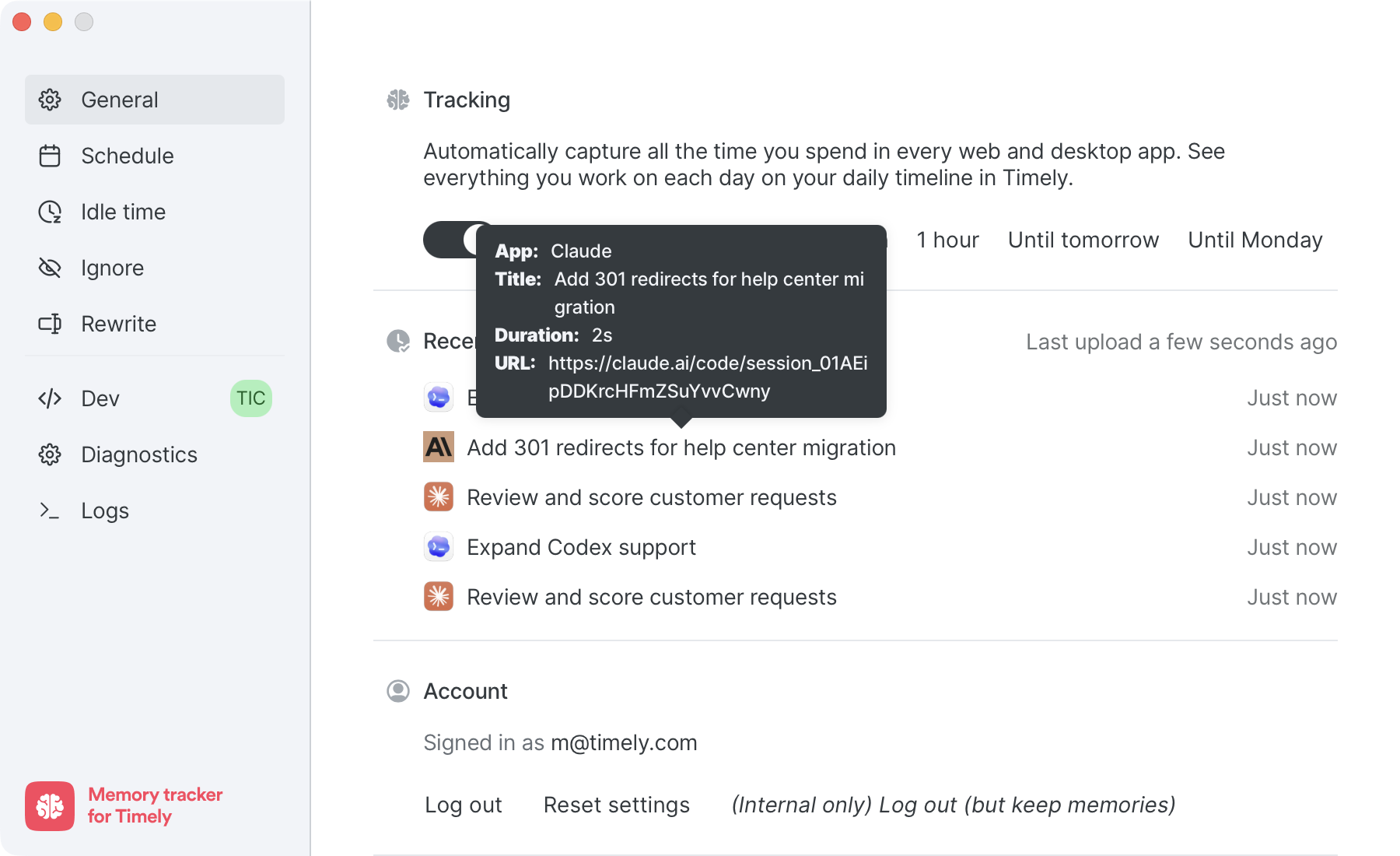
Task: Select Expand Codex support entry
Action: point(581,547)
